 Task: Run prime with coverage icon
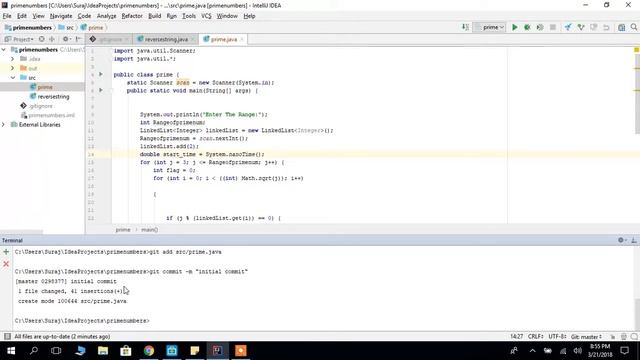pos(540,27)
